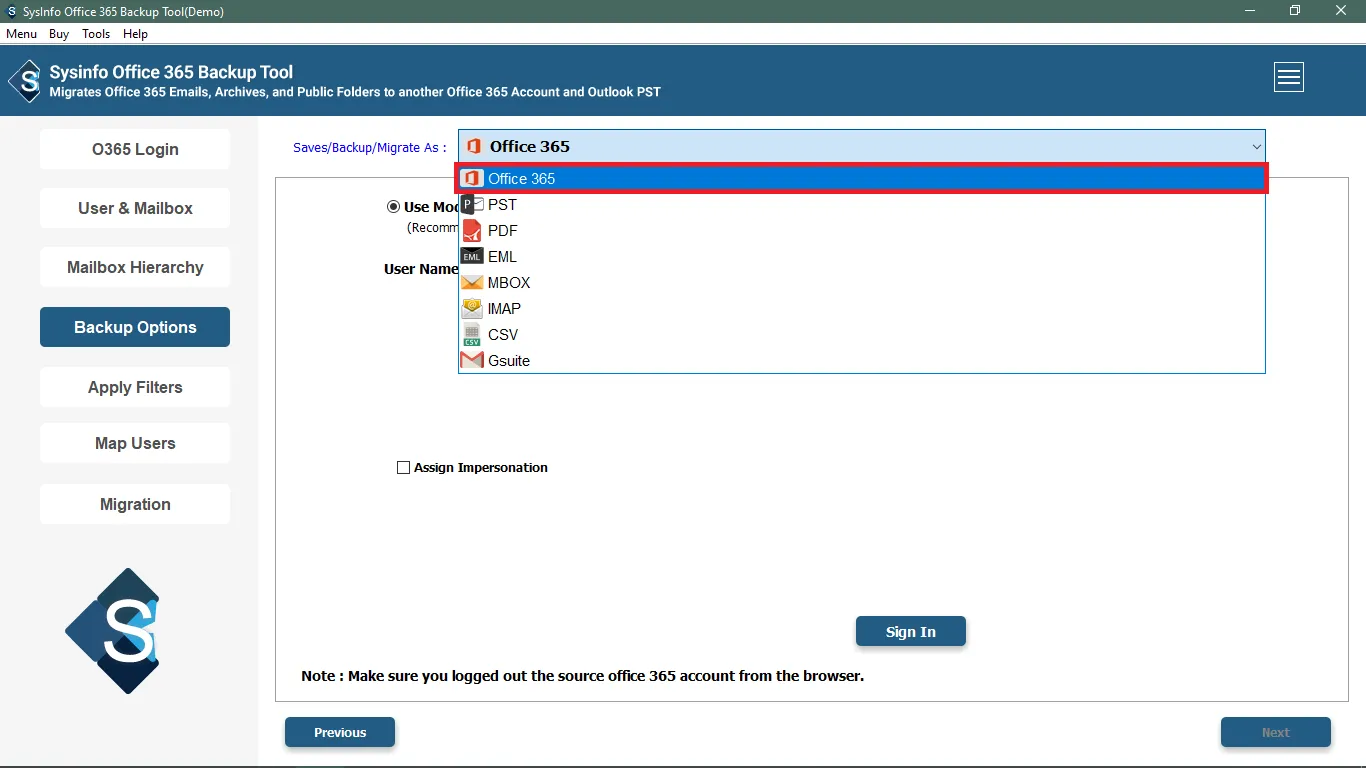Screen dimensions: 1366x768
Task: Close the SysInfo Office 365 Backup Tool window
Action: pyautogui.click(x=1341, y=11)
